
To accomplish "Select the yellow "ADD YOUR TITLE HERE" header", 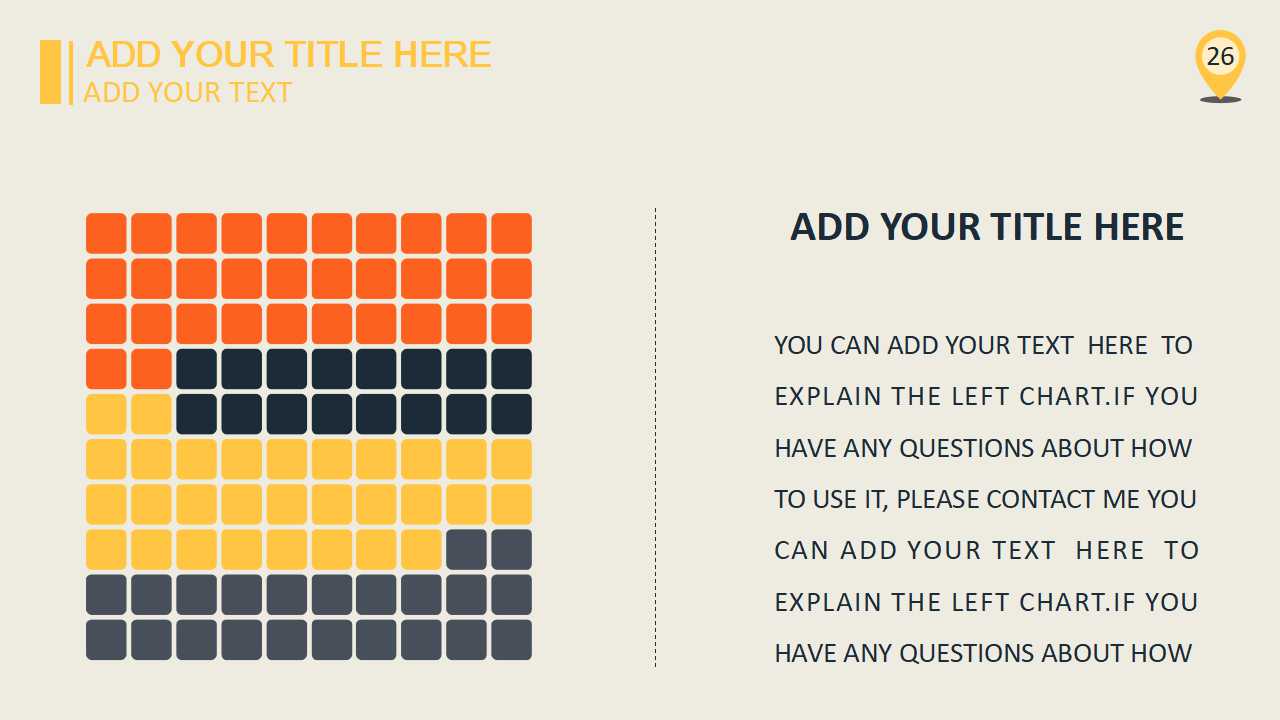I will tap(289, 54).
